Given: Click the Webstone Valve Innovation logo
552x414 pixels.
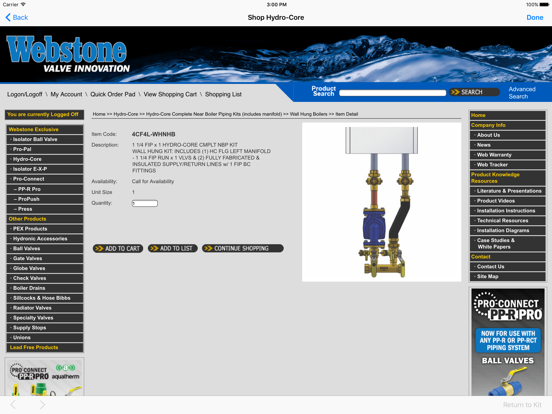Looking at the screenshot, I should coord(68,55).
